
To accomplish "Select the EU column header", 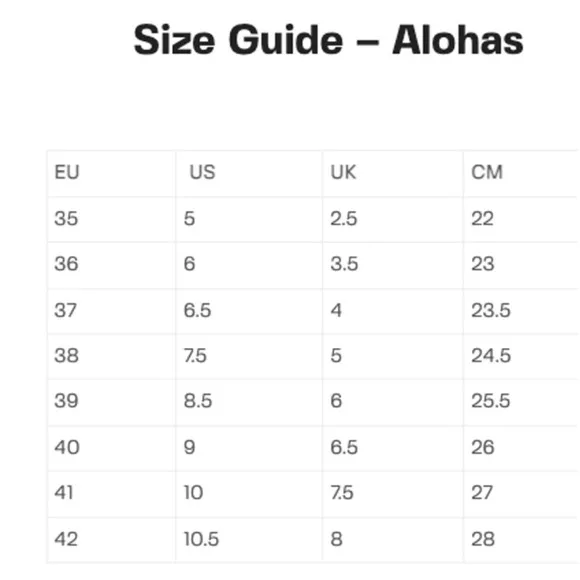I will point(112,173).
